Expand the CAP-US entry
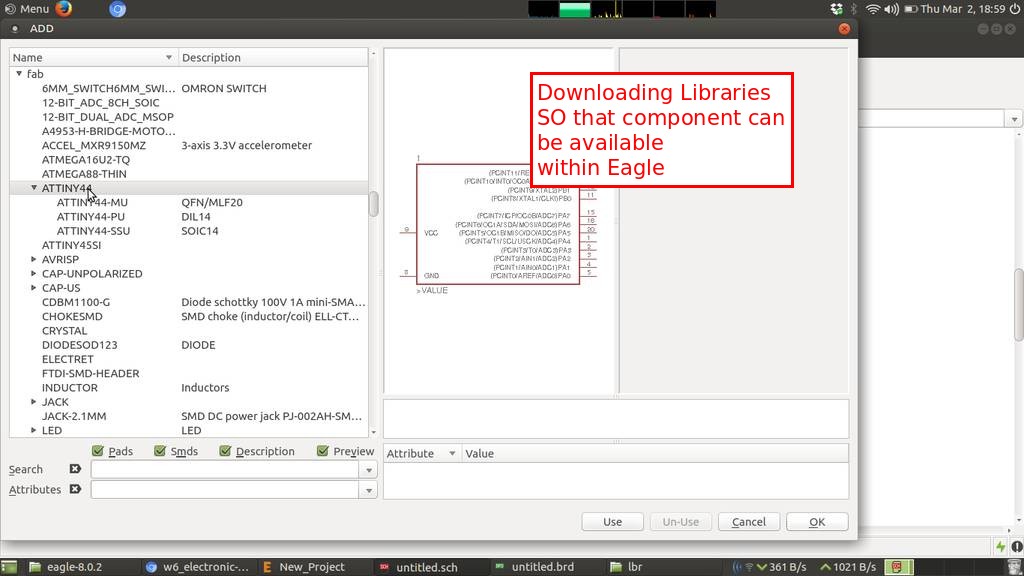The width and height of the screenshot is (1024, 576). point(34,288)
